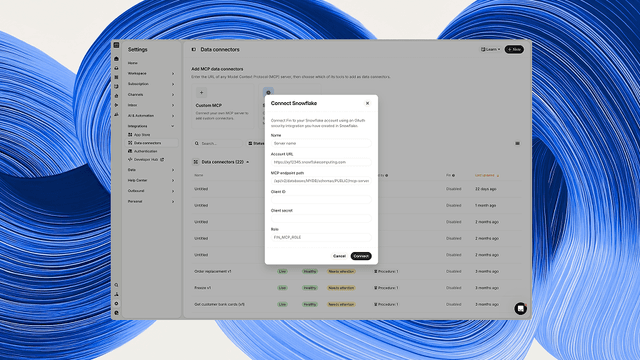Expand the AI & Automation section
The image size is (640, 360).
(x=151, y=116)
